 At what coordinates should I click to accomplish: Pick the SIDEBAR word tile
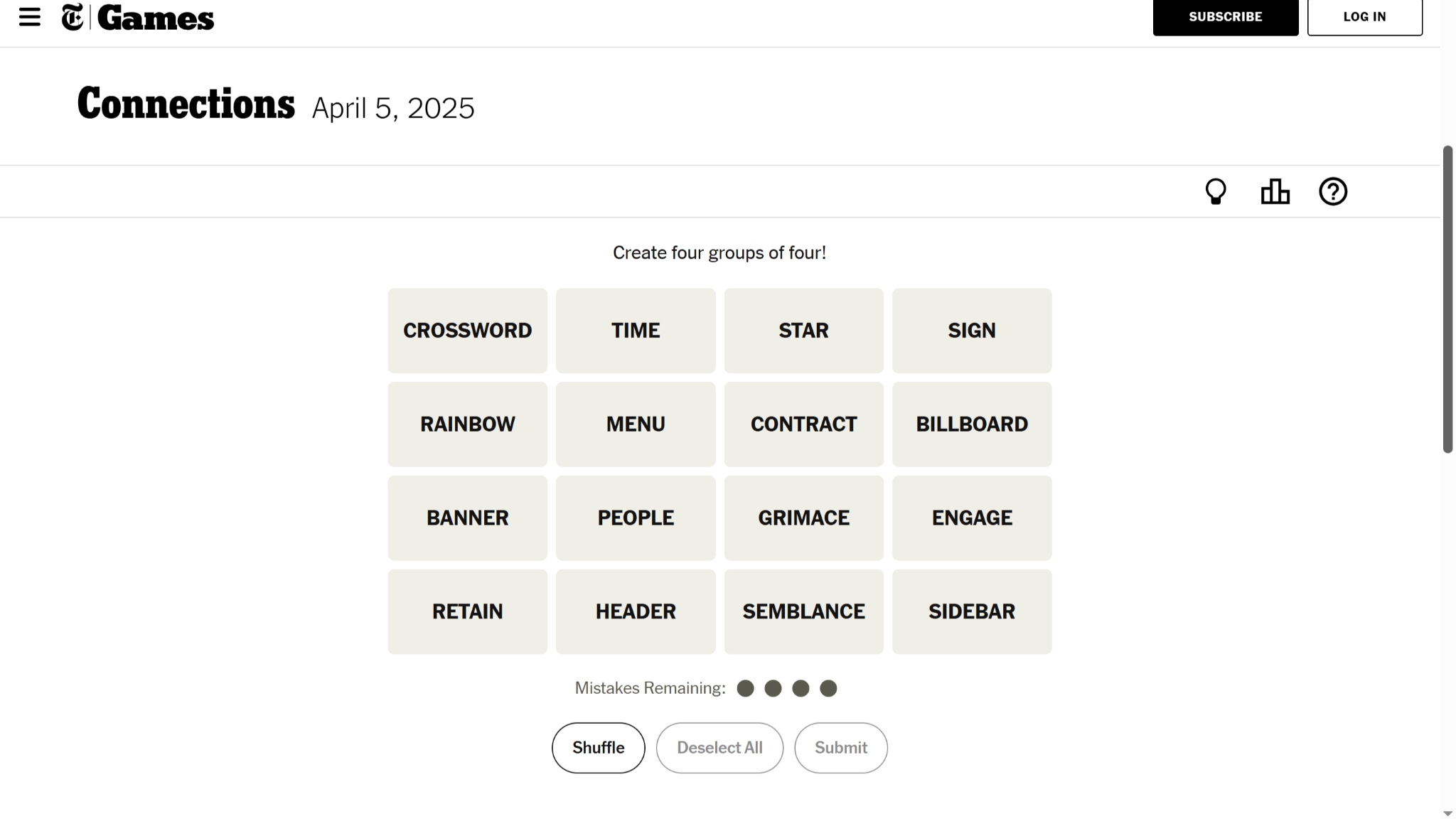(971, 612)
